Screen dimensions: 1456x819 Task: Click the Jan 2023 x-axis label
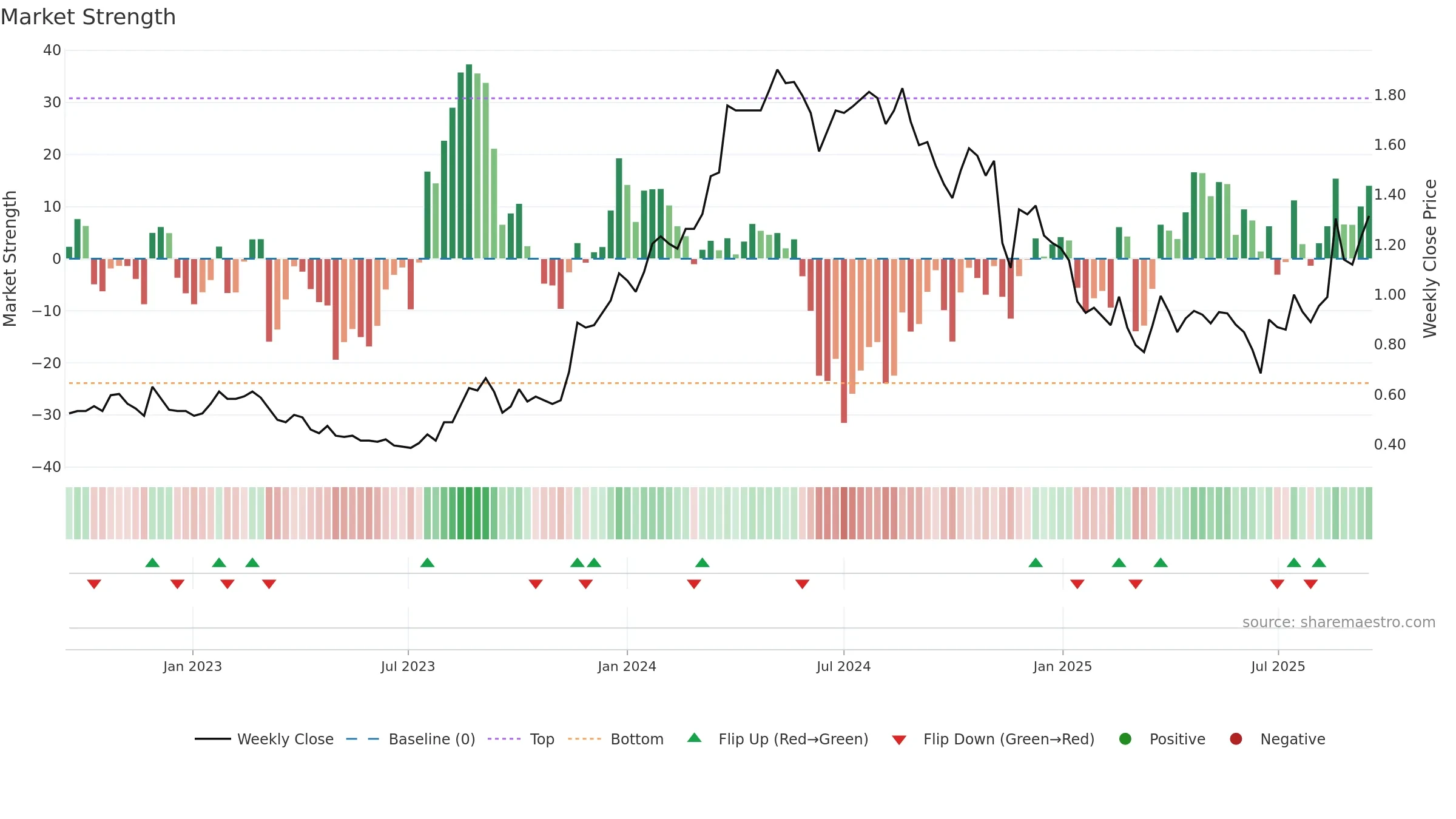(x=192, y=666)
